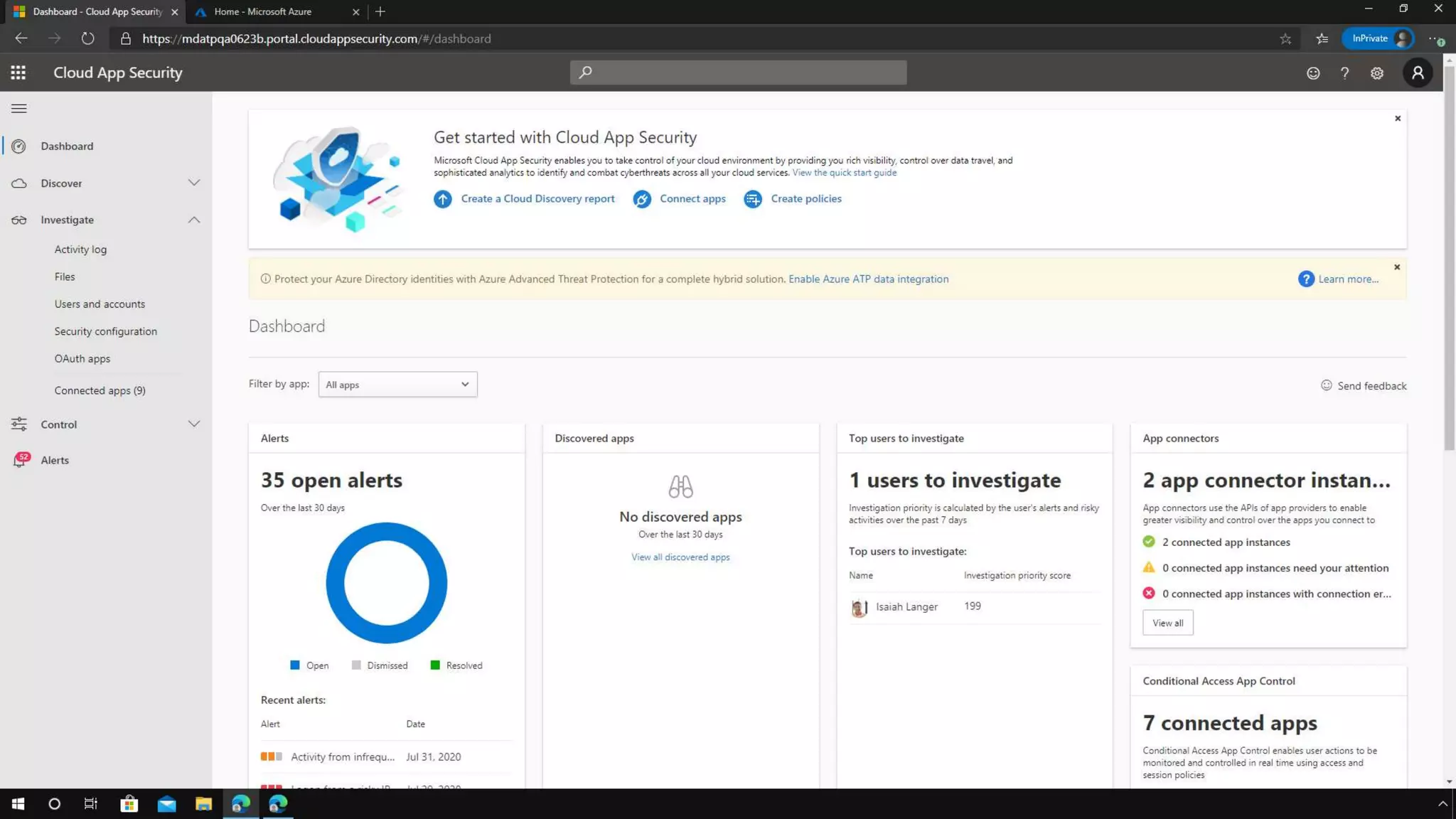
Task: Collapse the Investigate menu section
Action: tap(193, 220)
